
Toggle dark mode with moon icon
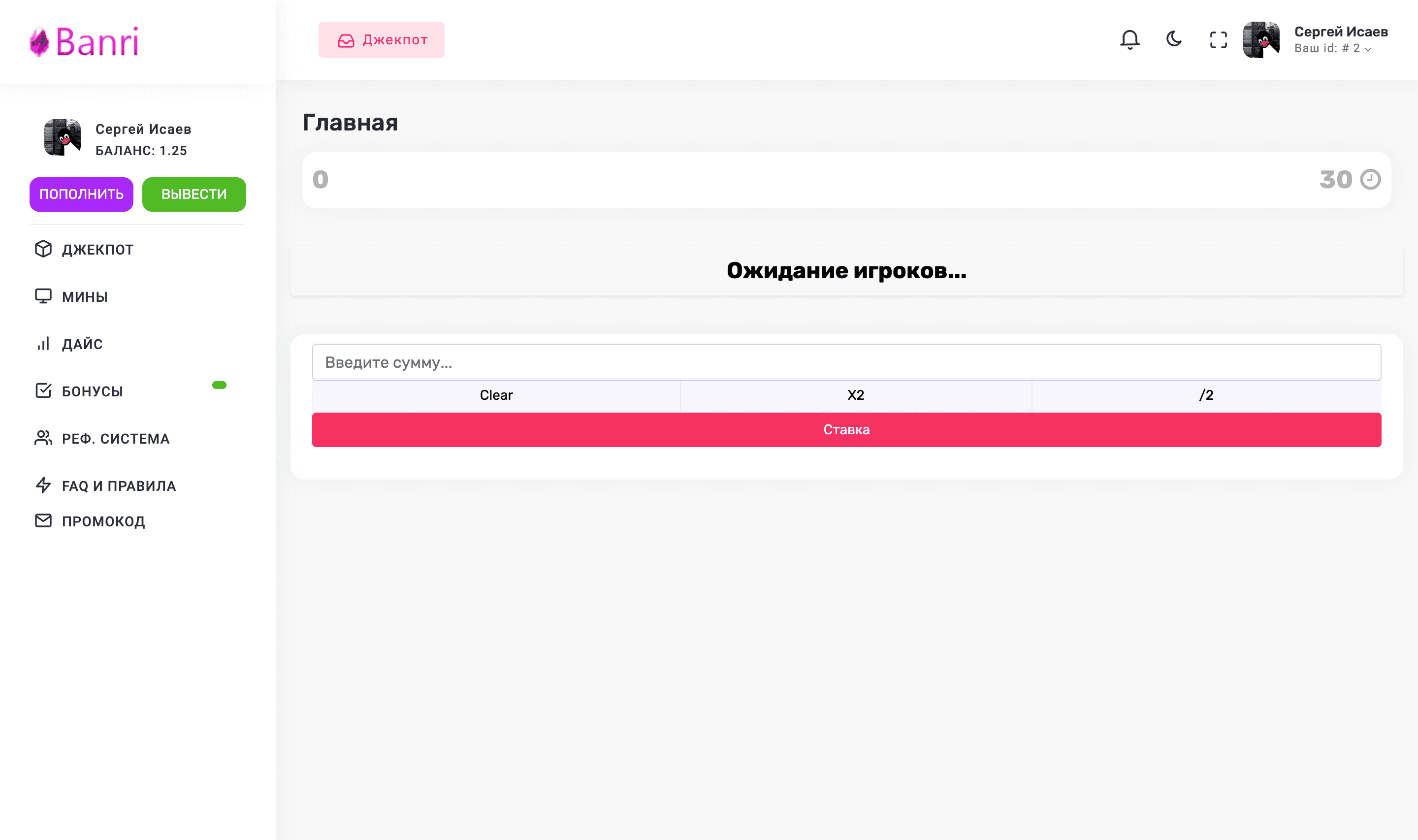1174,39
